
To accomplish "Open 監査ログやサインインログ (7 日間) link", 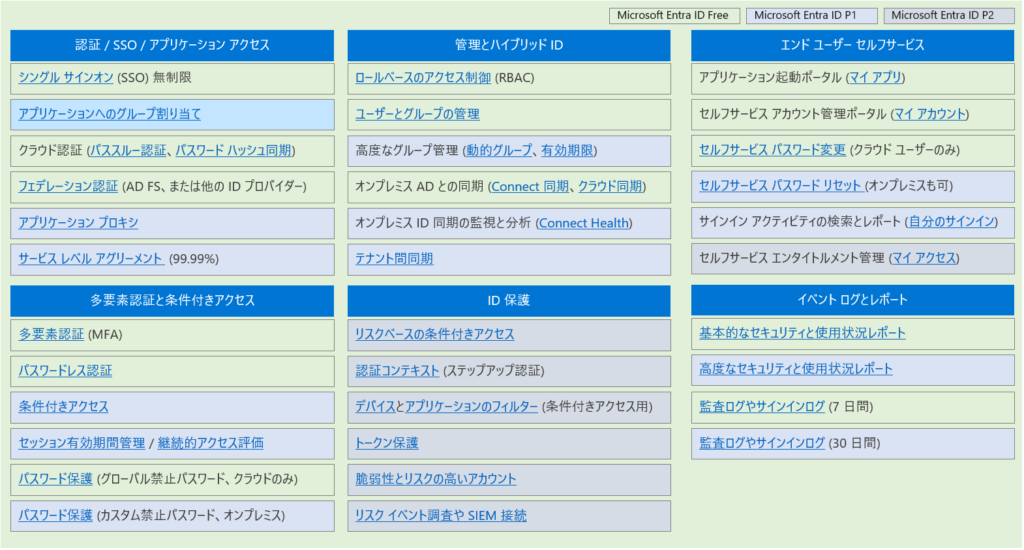I will tap(762, 406).
